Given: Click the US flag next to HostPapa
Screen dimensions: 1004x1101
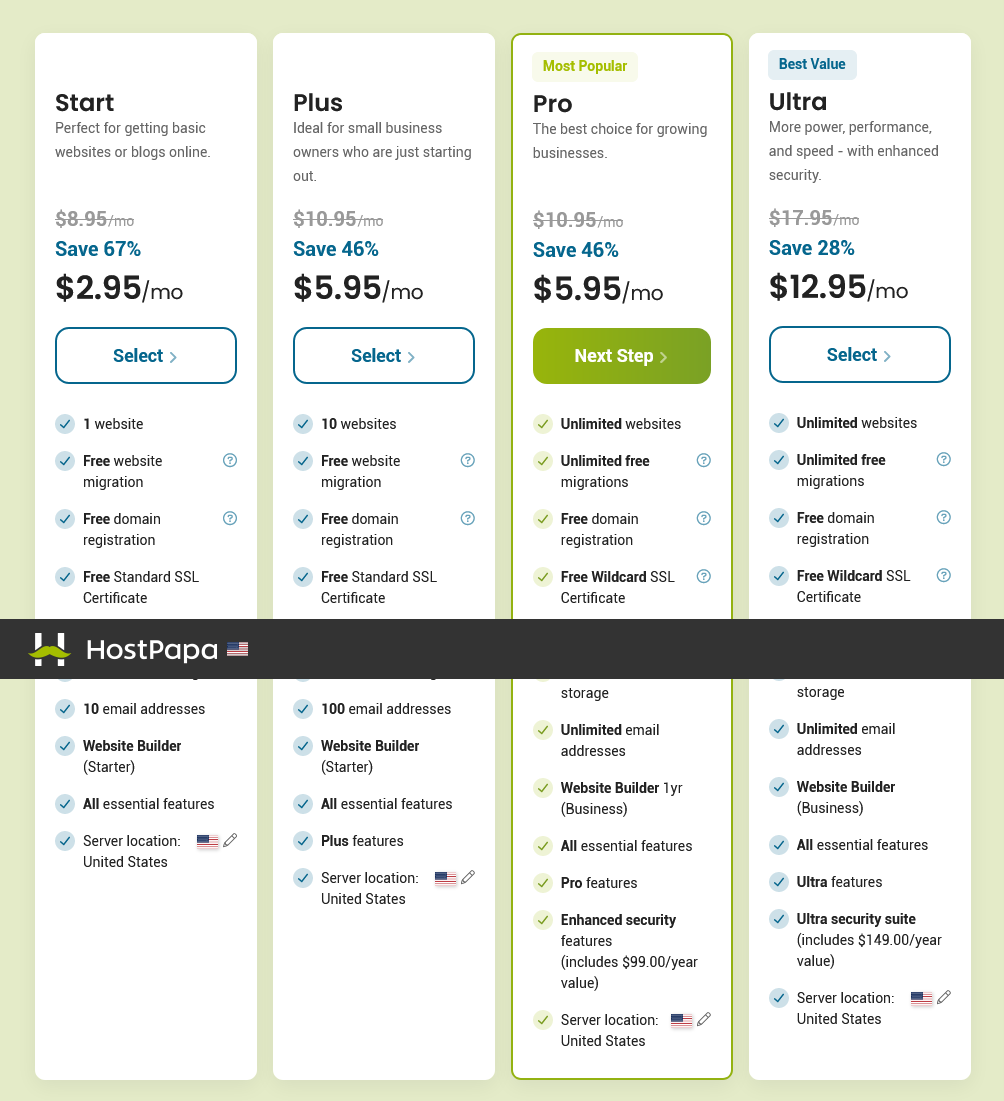Looking at the screenshot, I should click(237, 649).
